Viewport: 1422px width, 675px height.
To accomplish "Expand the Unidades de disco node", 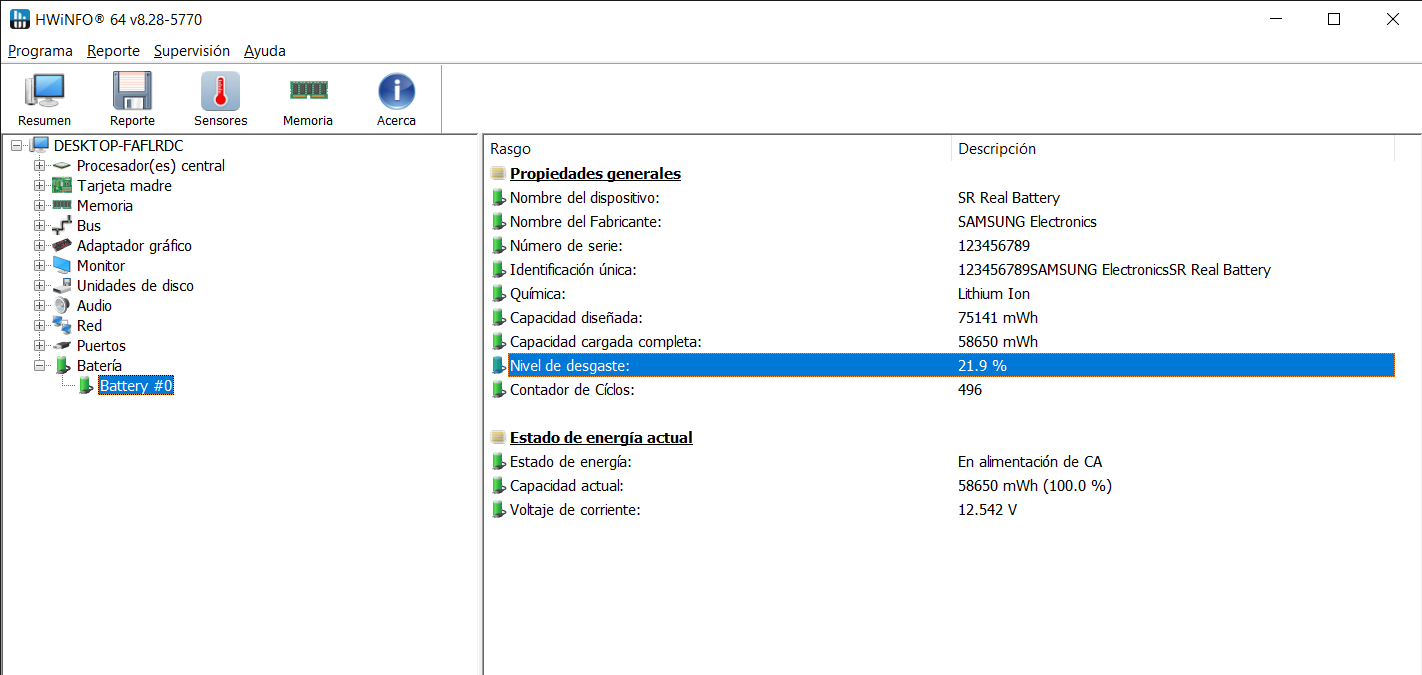I will pyautogui.click(x=39, y=286).
